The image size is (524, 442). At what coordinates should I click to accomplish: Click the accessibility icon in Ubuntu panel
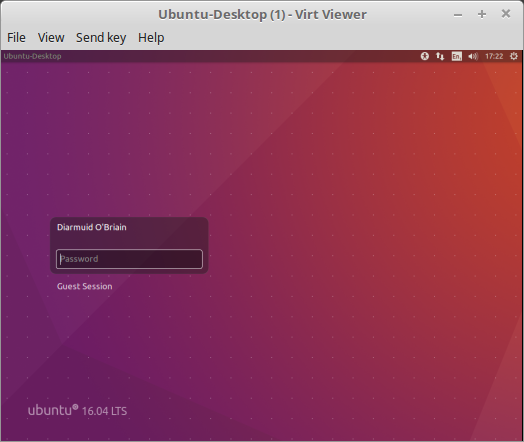pos(425,56)
